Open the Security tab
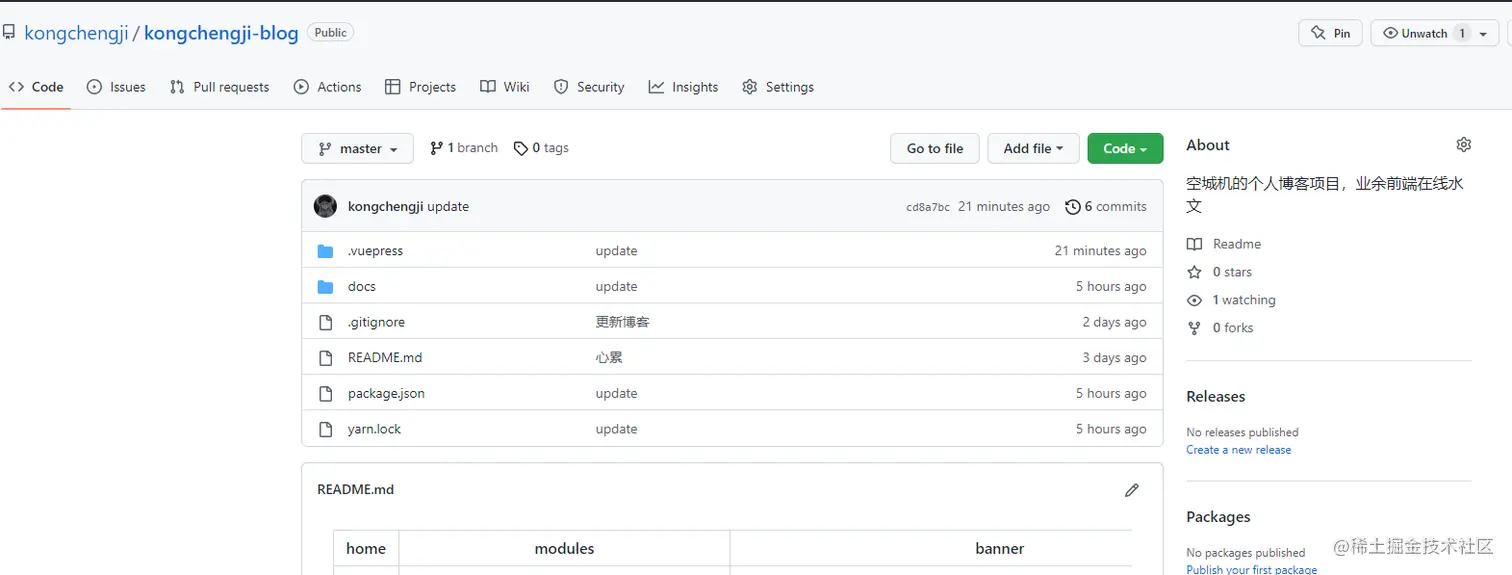 pos(589,87)
